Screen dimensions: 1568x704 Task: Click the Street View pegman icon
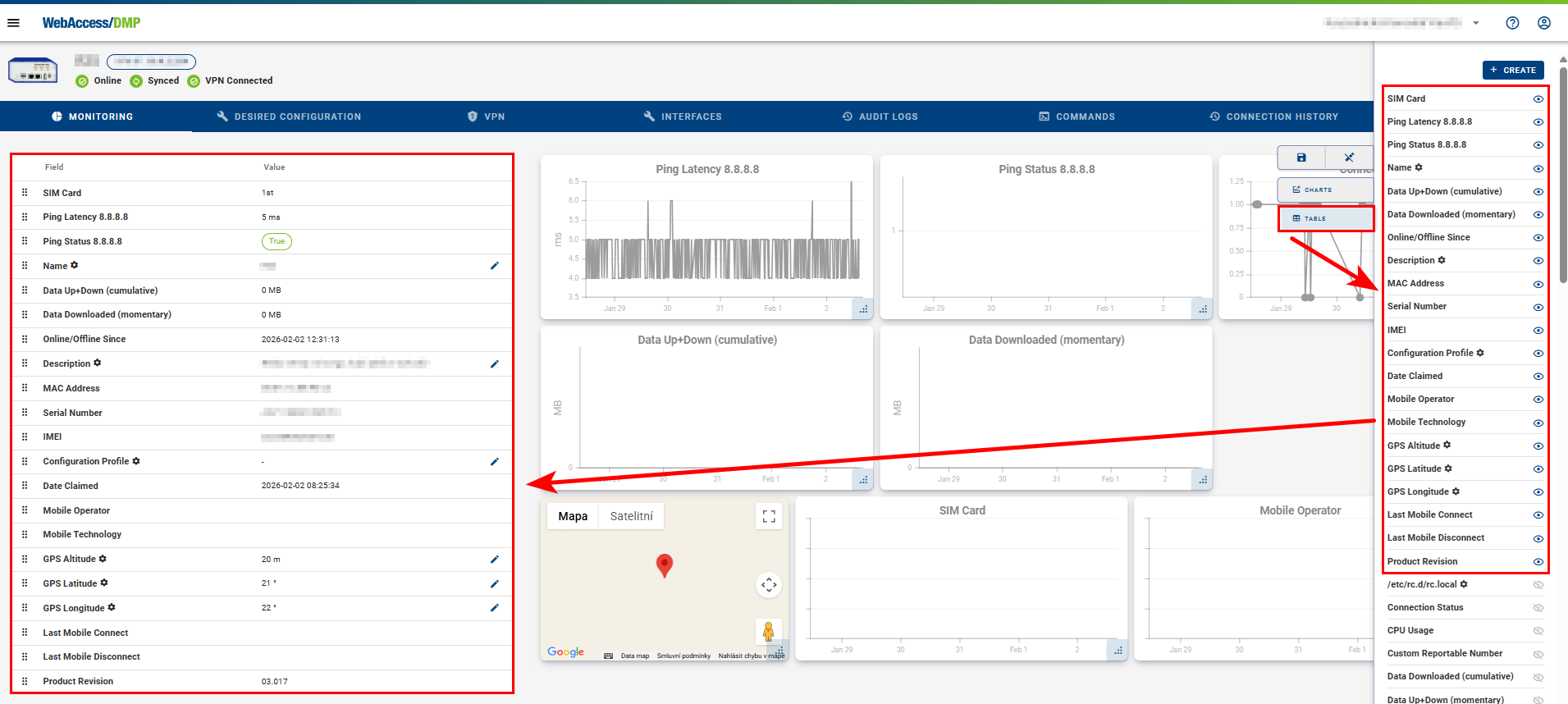(768, 631)
